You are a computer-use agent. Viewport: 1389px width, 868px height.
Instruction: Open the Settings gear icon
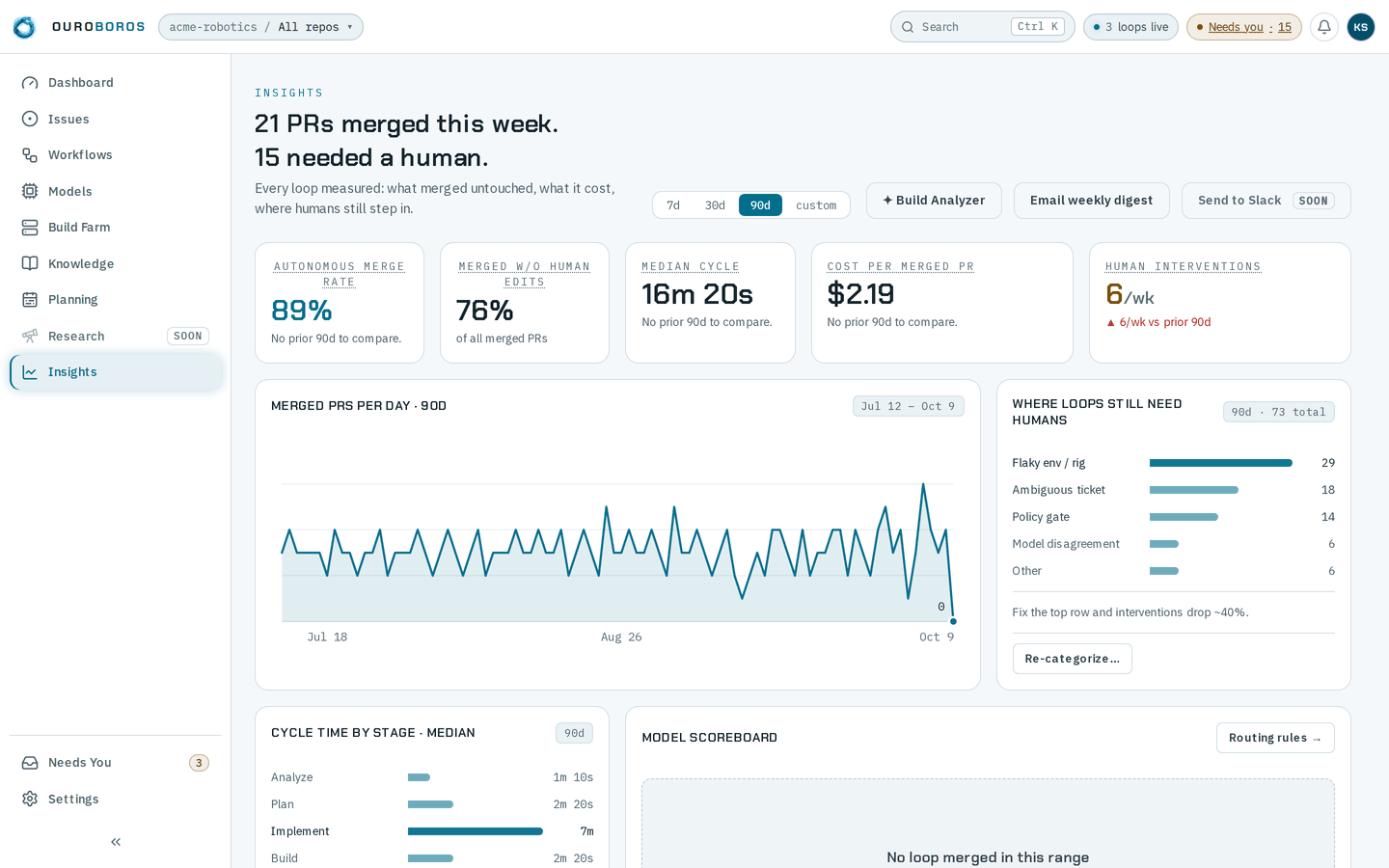30,799
